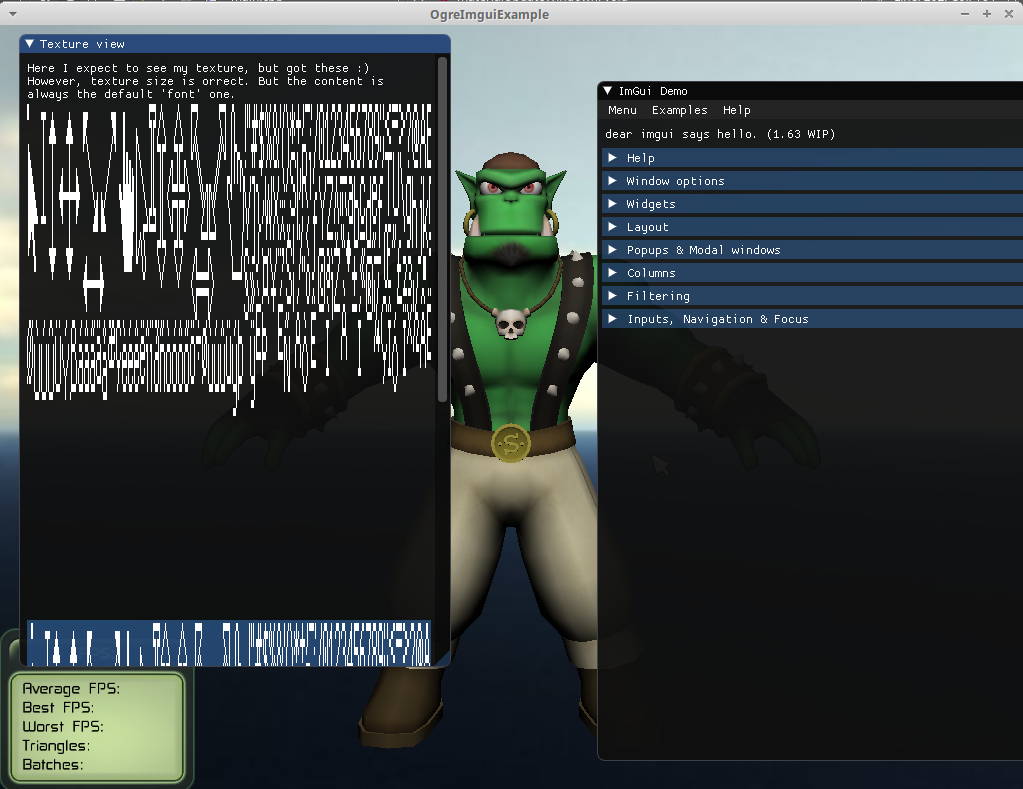Click the Batches stat label
Screen dimensions: 1023x789
point(53,764)
